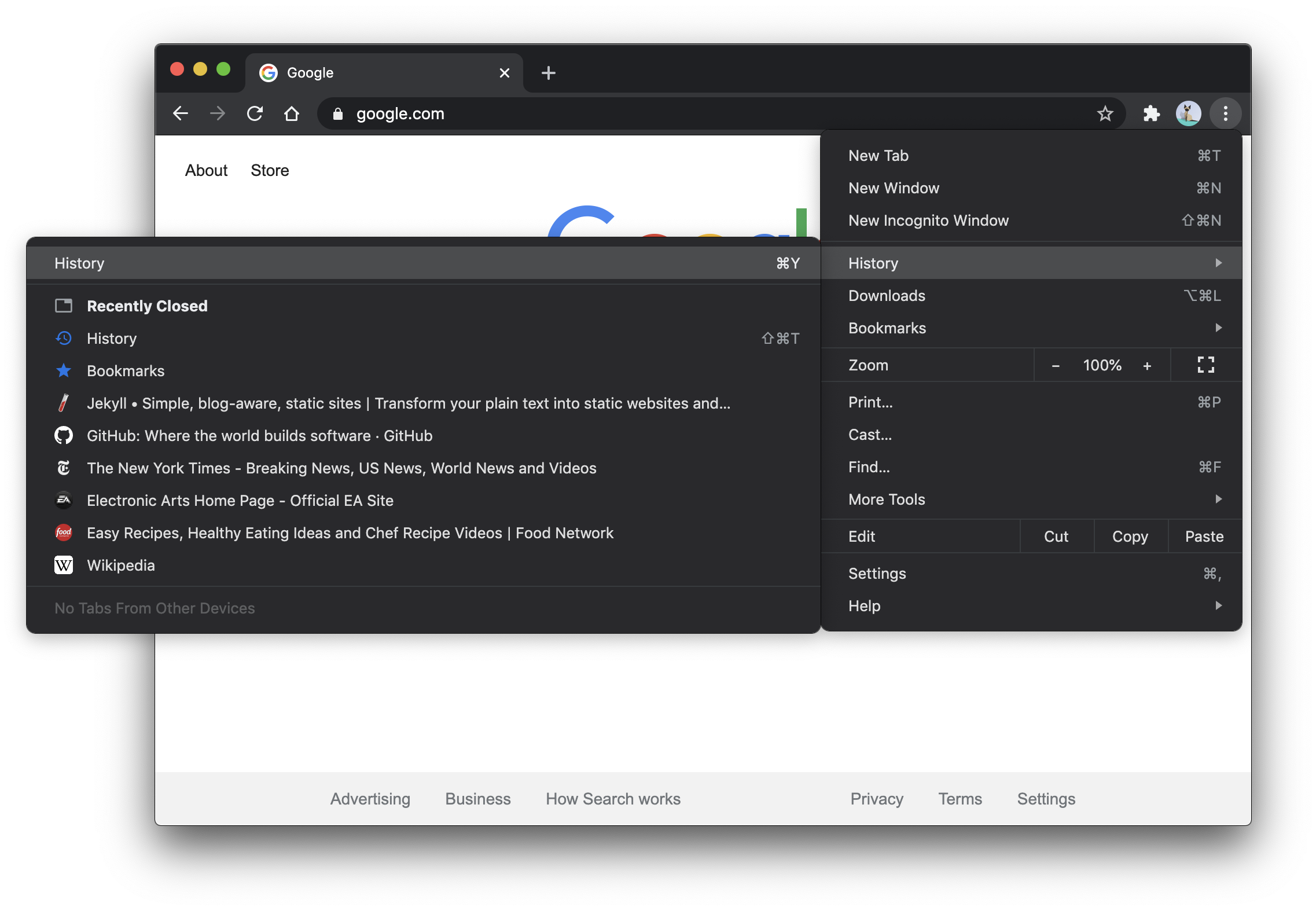Reload the page with the refresh icon
The height and width of the screenshot is (911, 1316).
click(255, 113)
